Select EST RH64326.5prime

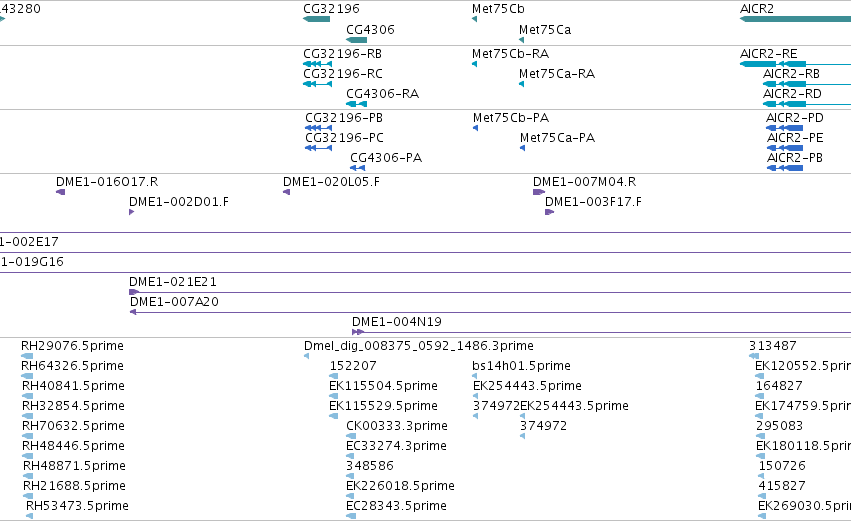tap(72, 366)
